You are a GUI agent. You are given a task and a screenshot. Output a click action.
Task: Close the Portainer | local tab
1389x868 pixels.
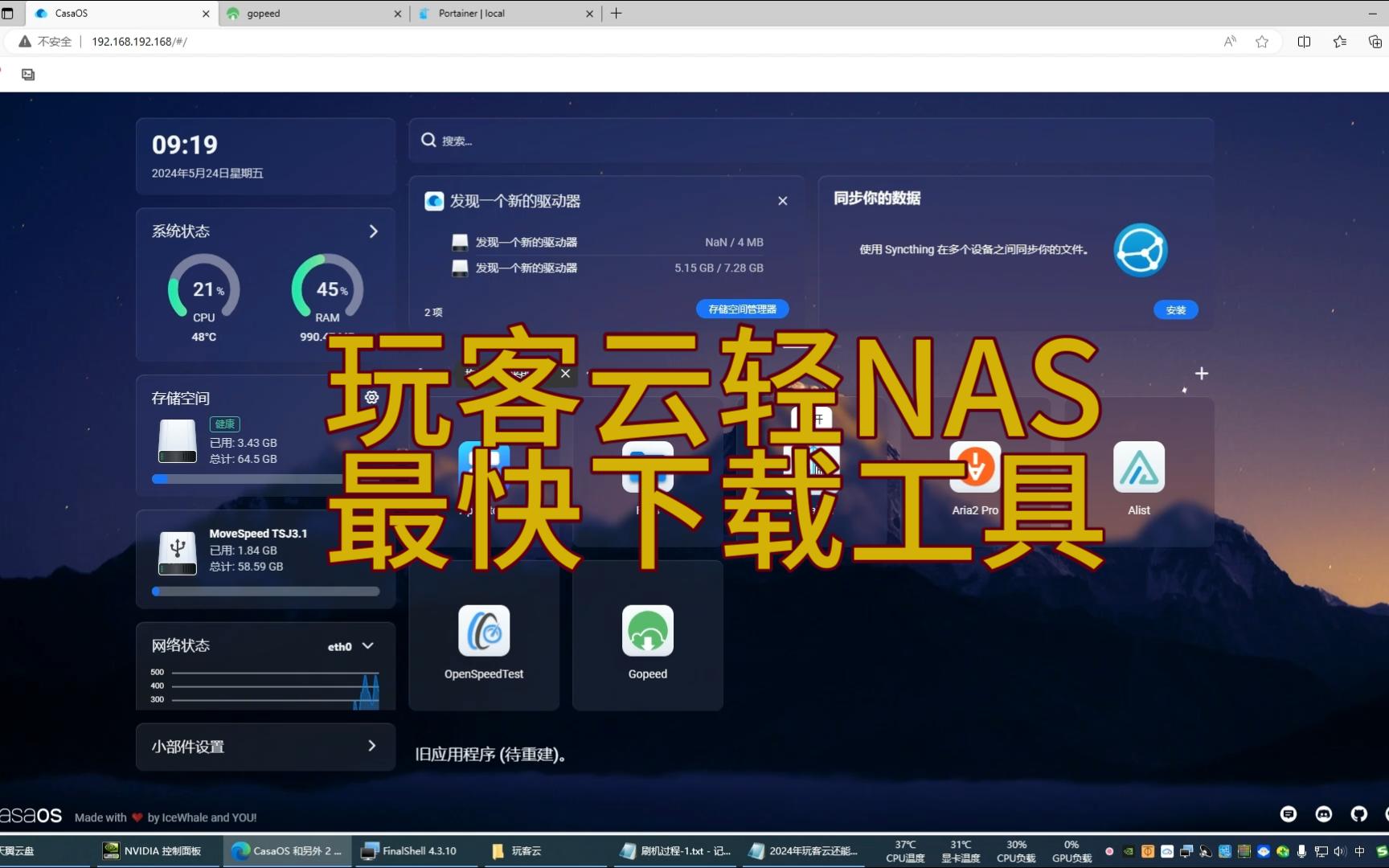pyautogui.click(x=589, y=14)
